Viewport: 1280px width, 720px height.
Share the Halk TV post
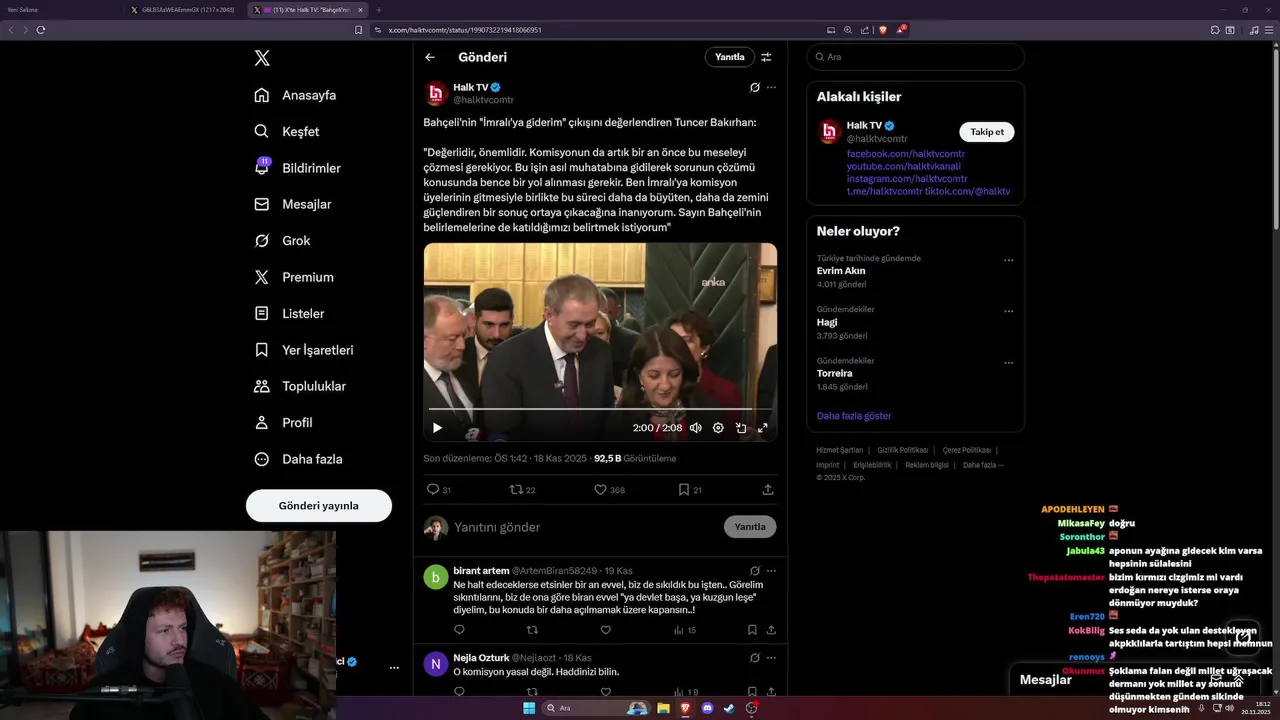tap(768, 490)
